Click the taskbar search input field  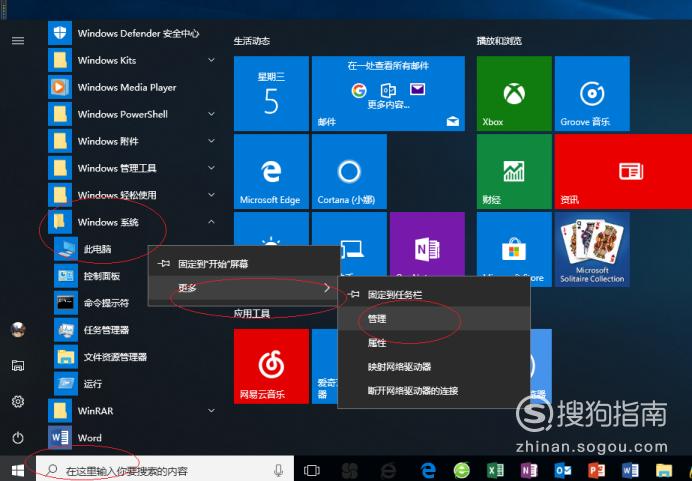[165, 470]
